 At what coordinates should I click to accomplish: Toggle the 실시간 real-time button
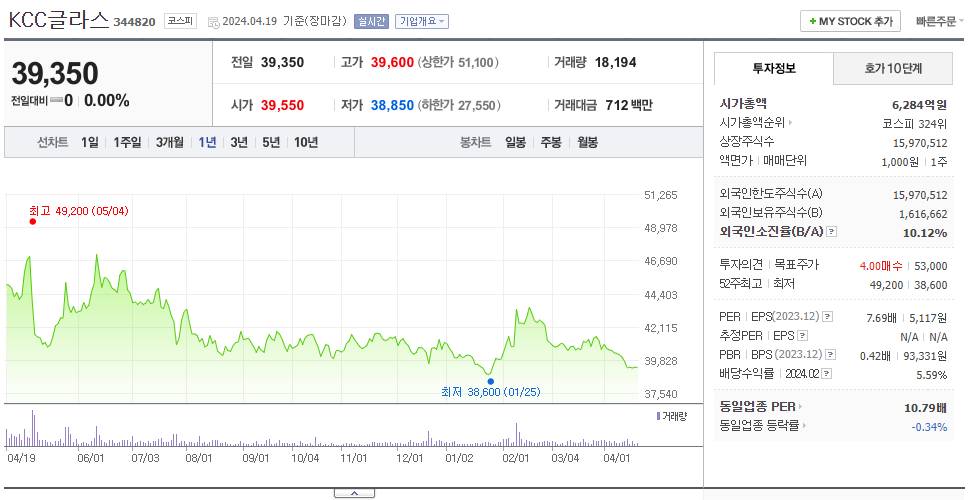(371, 21)
